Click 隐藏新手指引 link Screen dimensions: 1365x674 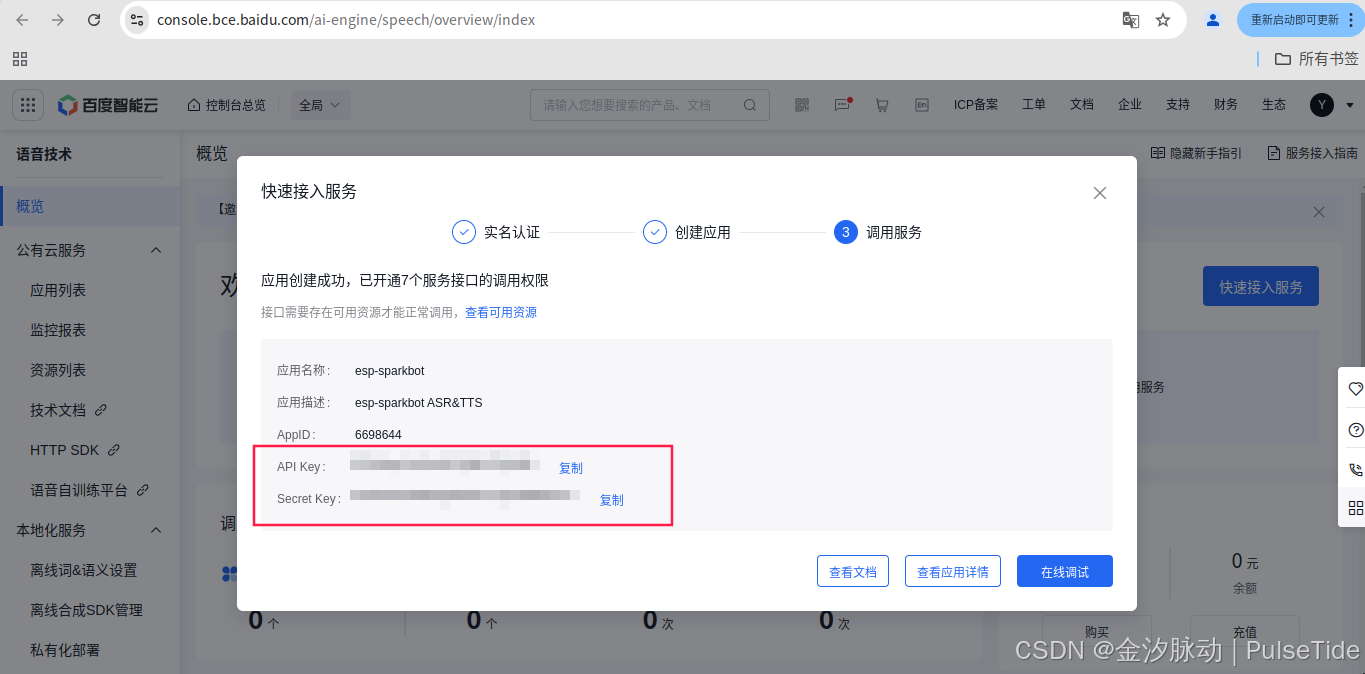point(1196,153)
